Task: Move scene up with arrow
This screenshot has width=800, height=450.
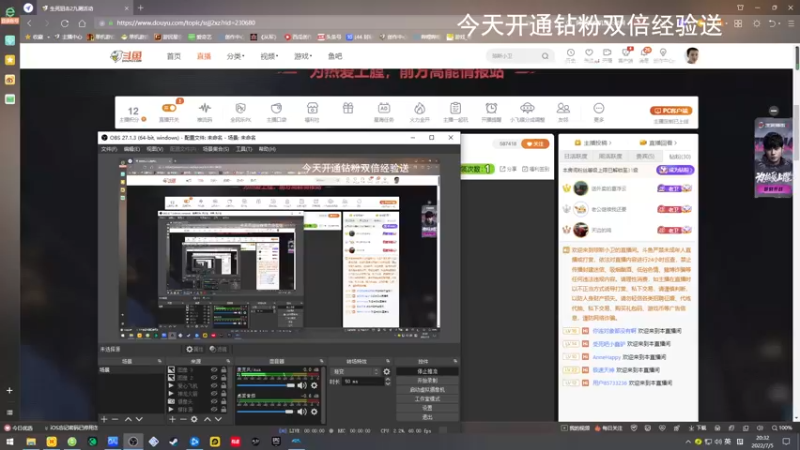Action: click(128, 419)
